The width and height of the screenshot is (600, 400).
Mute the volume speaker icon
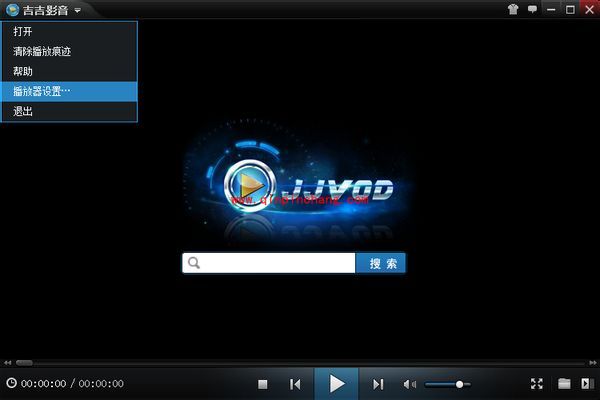409,384
